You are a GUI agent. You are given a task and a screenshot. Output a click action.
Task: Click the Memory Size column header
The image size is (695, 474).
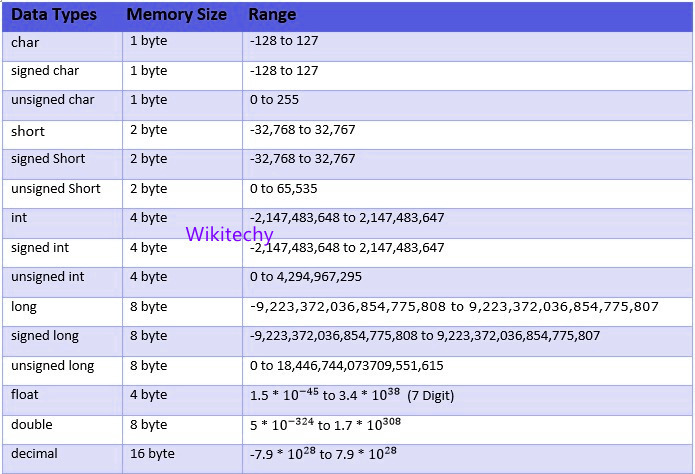[x=176, y=16]
